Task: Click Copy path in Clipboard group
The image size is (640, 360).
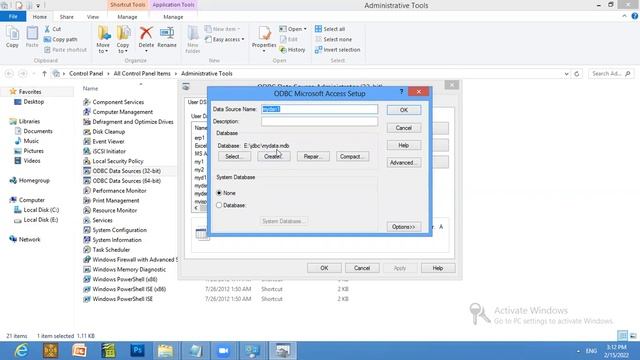Action: point(60,40)
